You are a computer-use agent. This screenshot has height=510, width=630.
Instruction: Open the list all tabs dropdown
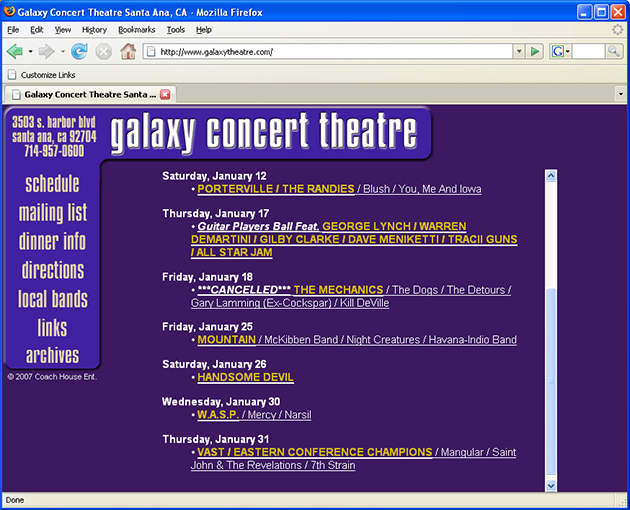pos(620,95)
